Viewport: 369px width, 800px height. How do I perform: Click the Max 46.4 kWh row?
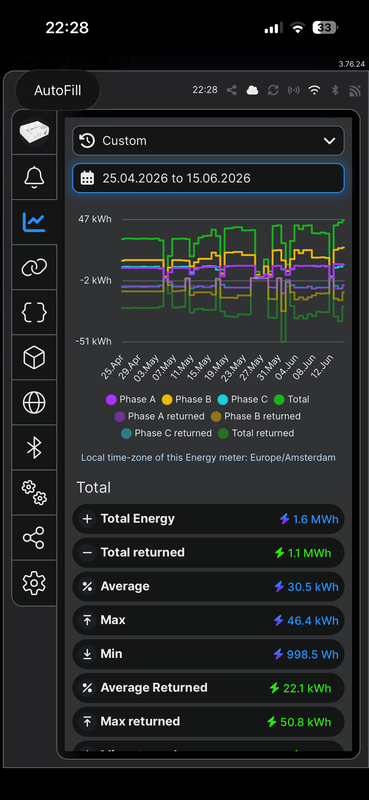(x=208, y=620)
